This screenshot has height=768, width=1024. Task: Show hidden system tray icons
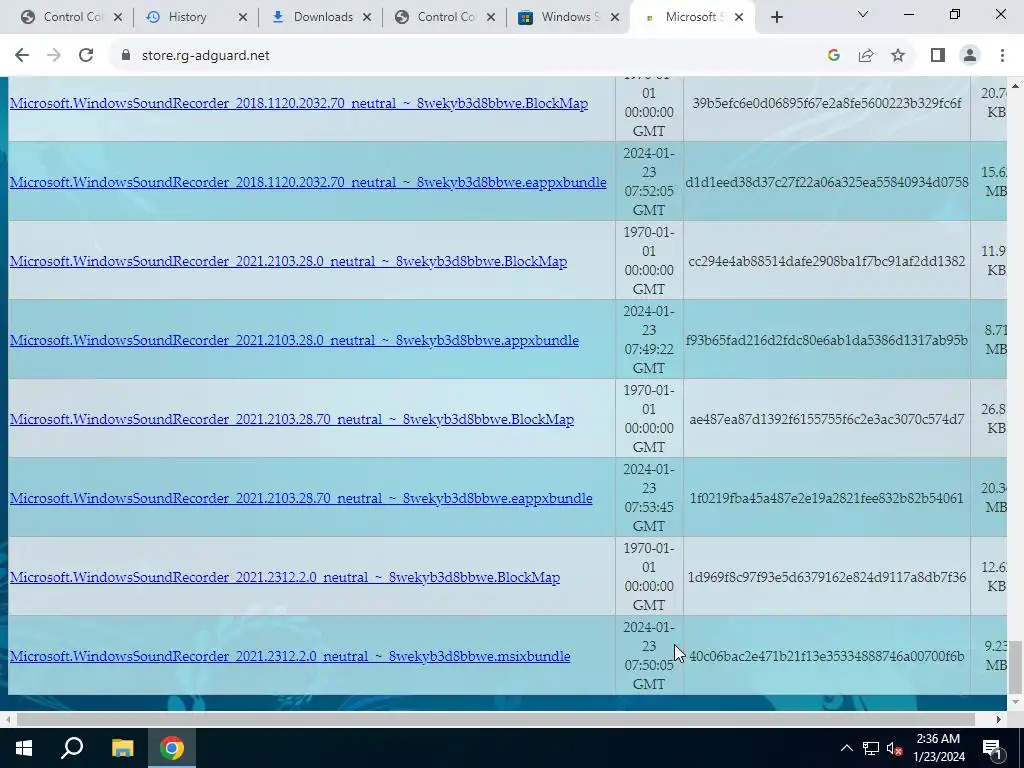[x=846, y=748]
